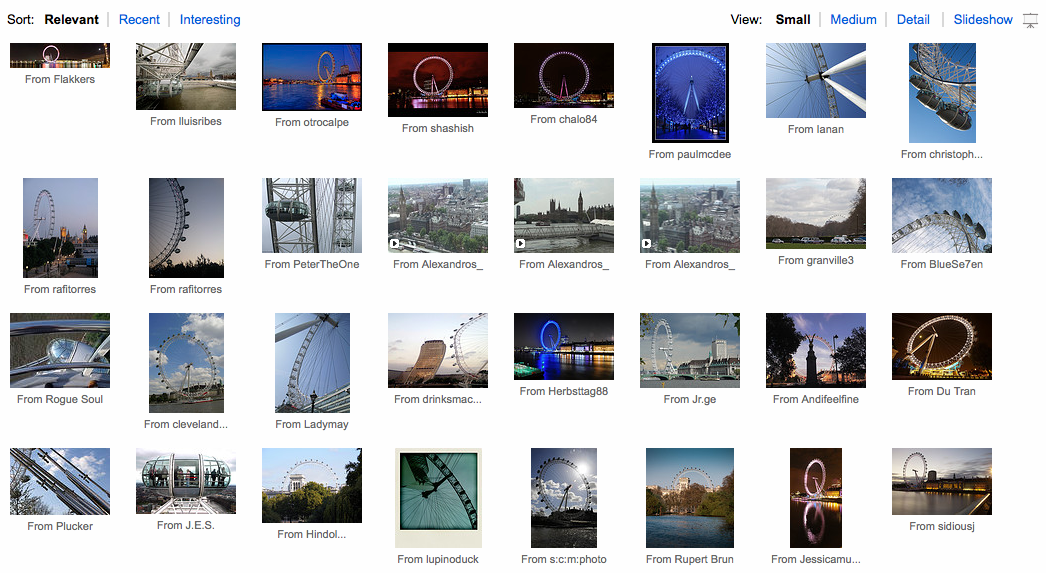Open the night river photo from otrocalpe
Image resolution: width=1046 pixels, height=573 pixels.
[x=312, y=76]
